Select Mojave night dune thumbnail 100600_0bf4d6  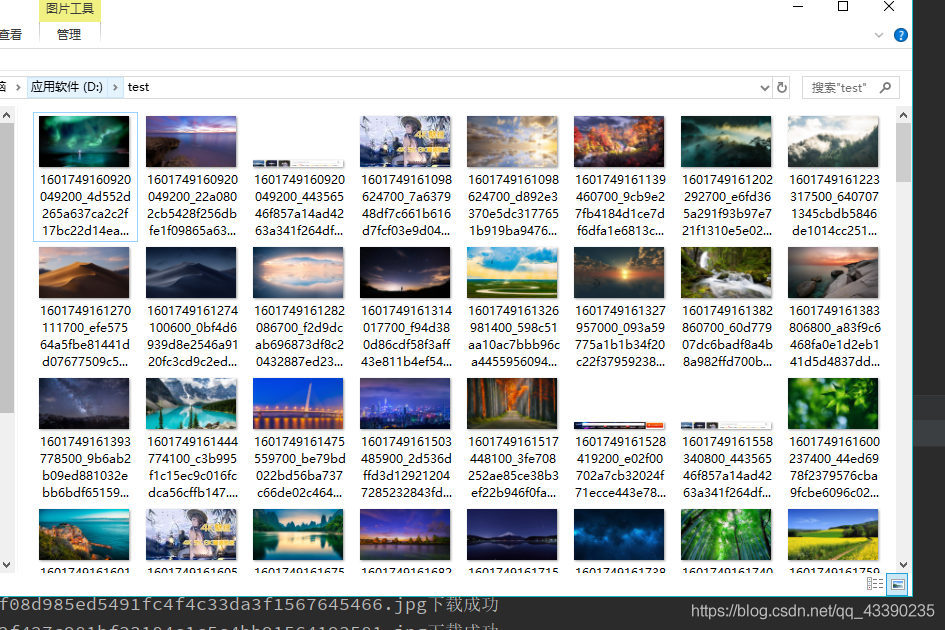click(x=191, y=272)
